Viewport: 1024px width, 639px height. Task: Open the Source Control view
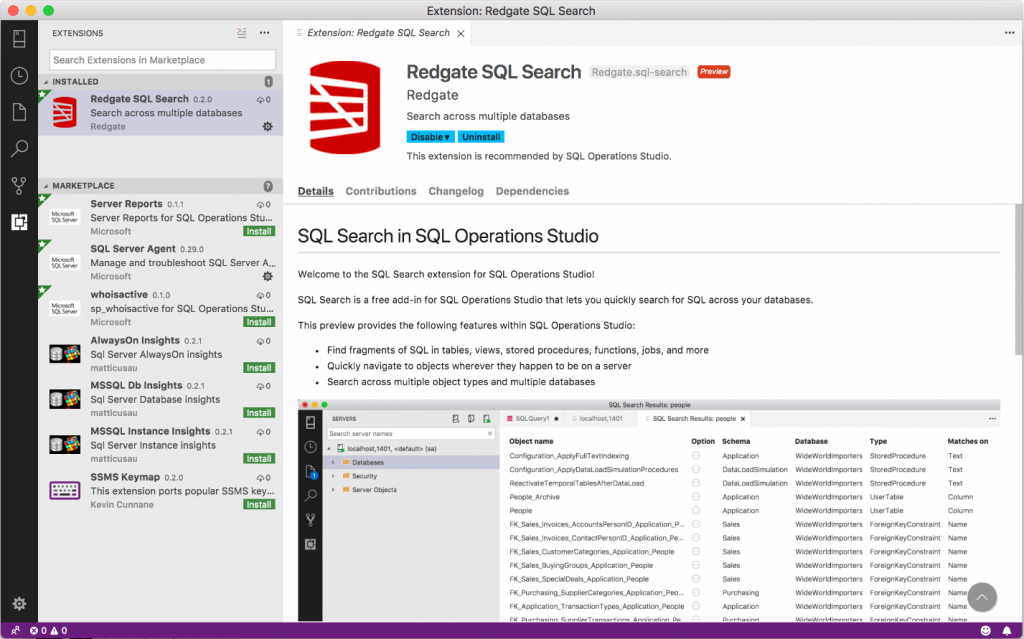tap(19, 185)
